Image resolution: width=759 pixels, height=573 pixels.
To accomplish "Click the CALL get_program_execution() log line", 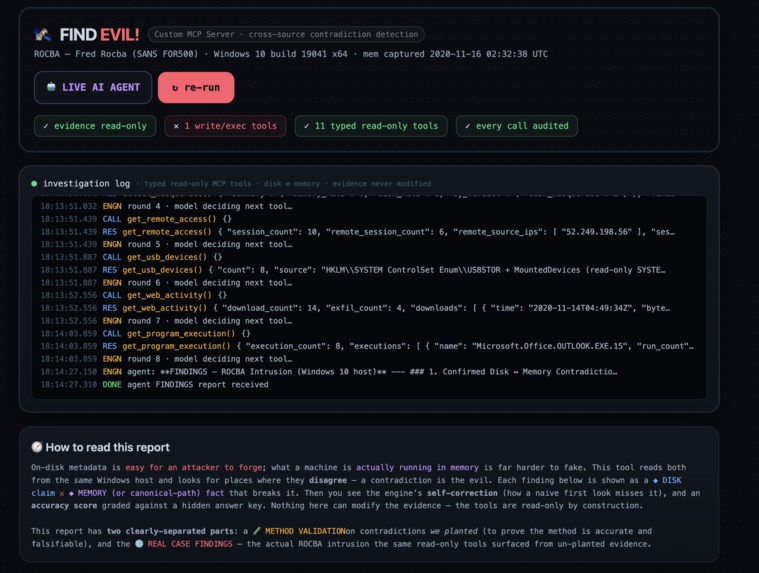I will (145, 333).
